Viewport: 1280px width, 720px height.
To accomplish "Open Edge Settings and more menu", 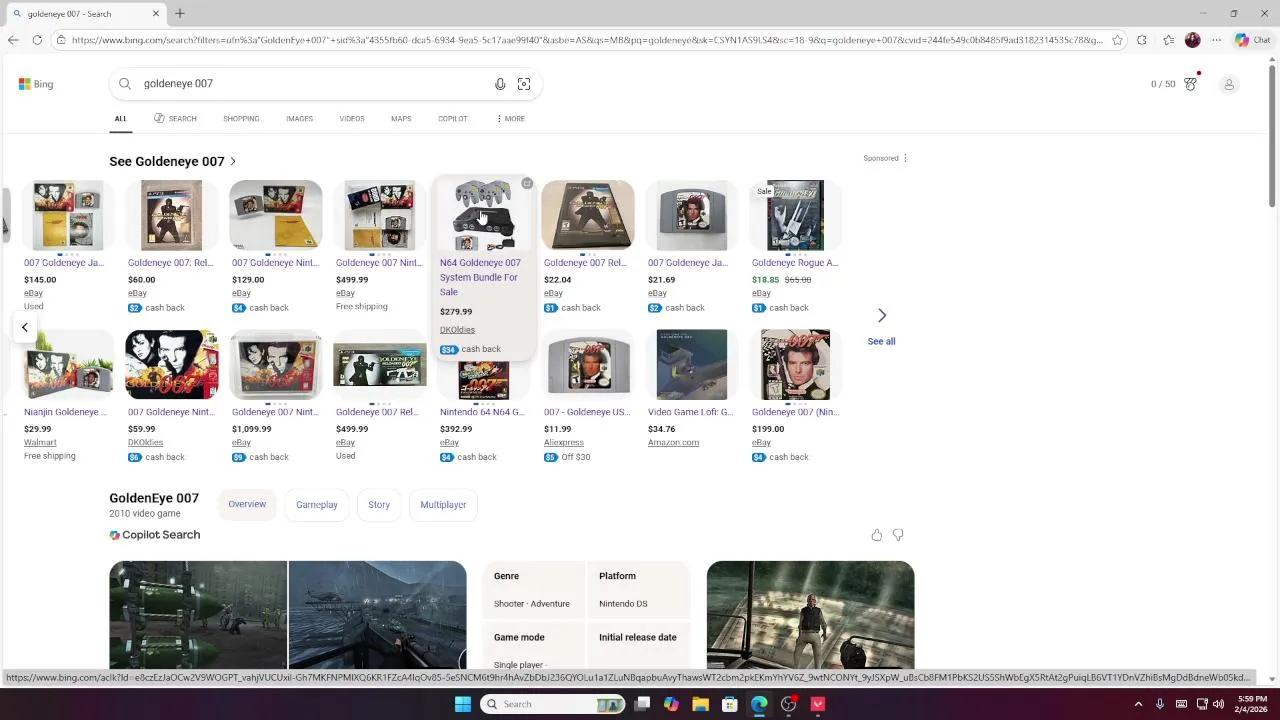I will pyautogui.click(x=1216, y=40).
